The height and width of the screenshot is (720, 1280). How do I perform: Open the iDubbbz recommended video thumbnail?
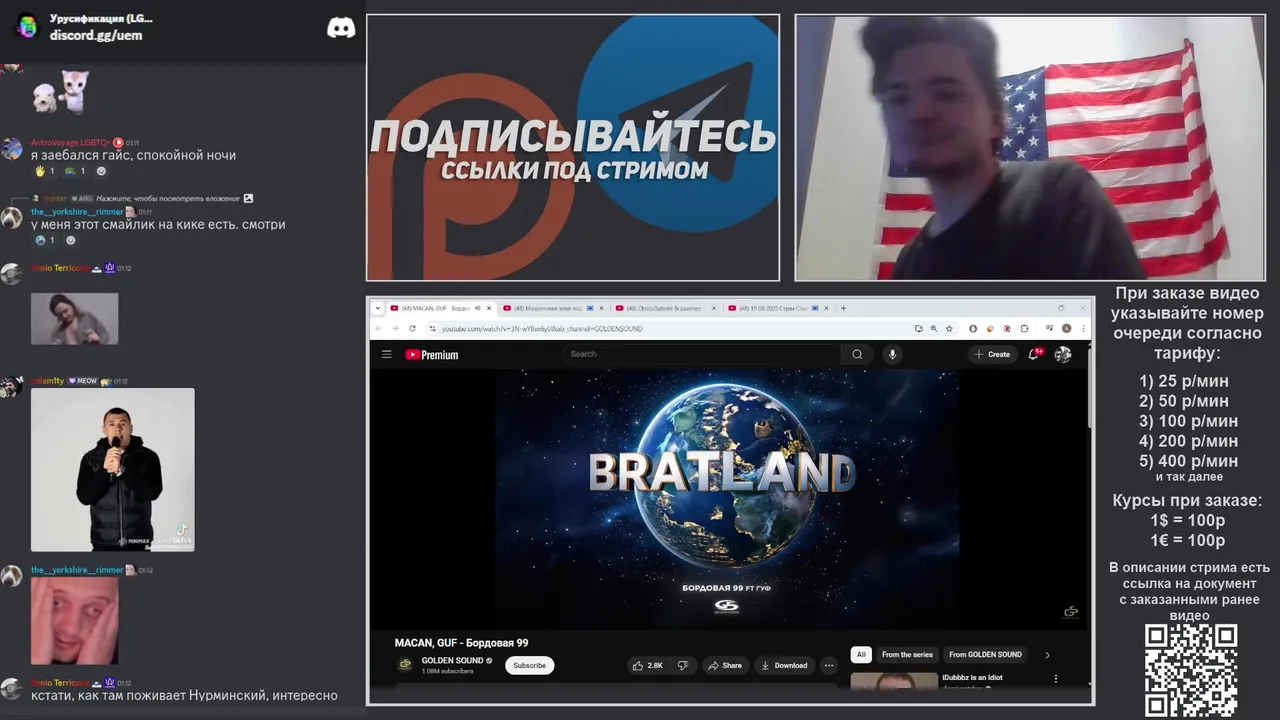point(893,681)
